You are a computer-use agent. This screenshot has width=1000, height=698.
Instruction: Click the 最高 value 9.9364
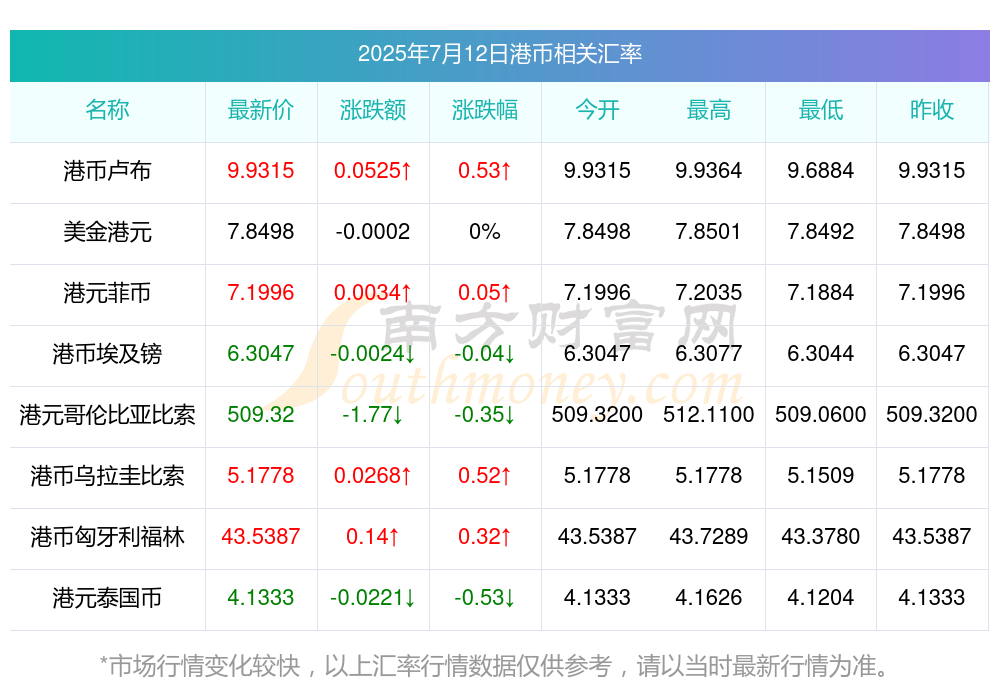[x=709, y=170]
